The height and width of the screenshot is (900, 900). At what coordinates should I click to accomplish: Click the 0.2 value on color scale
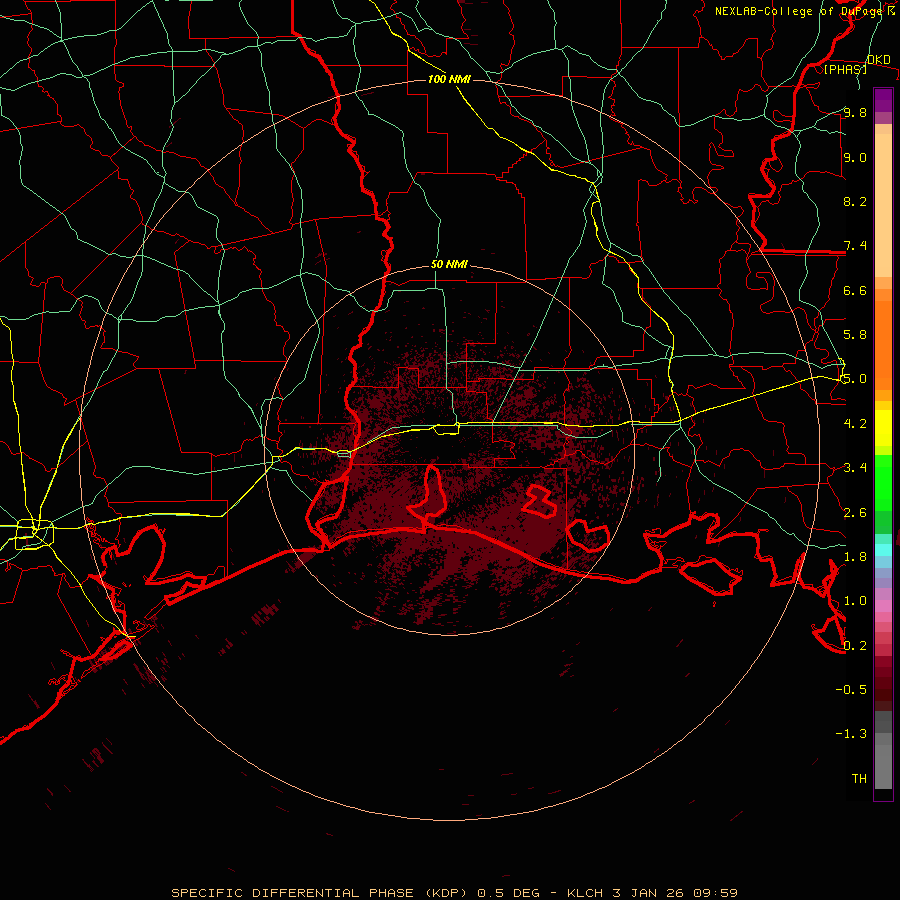click(x=855, y=646)
